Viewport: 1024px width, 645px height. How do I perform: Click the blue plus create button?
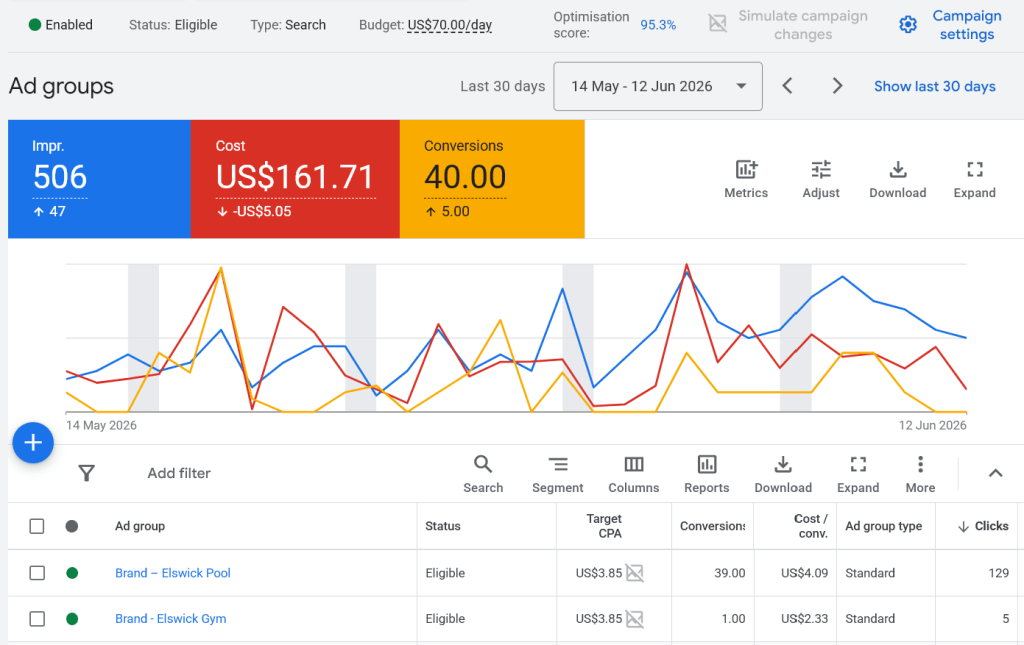pos(33,443)
